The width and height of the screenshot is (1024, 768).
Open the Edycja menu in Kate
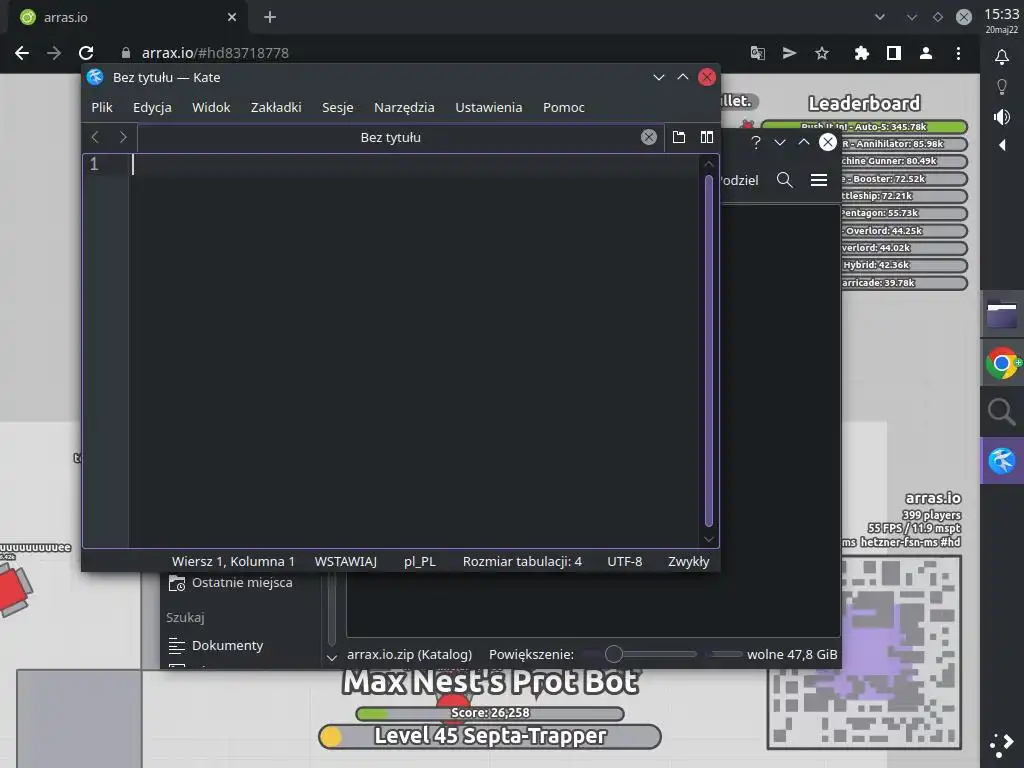click(152, 108)
